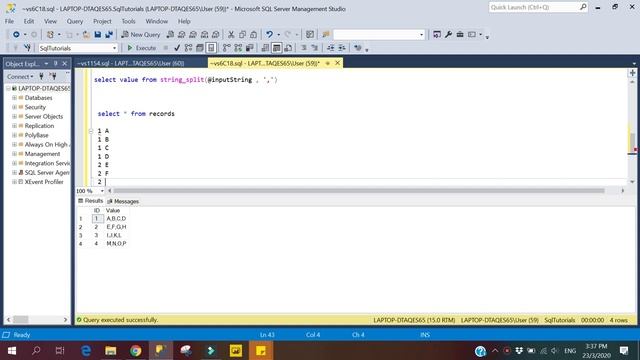The image size is (640, 360).
Task: Click the Toolbox icon in toolbar
Action: (x=460, y=35)
